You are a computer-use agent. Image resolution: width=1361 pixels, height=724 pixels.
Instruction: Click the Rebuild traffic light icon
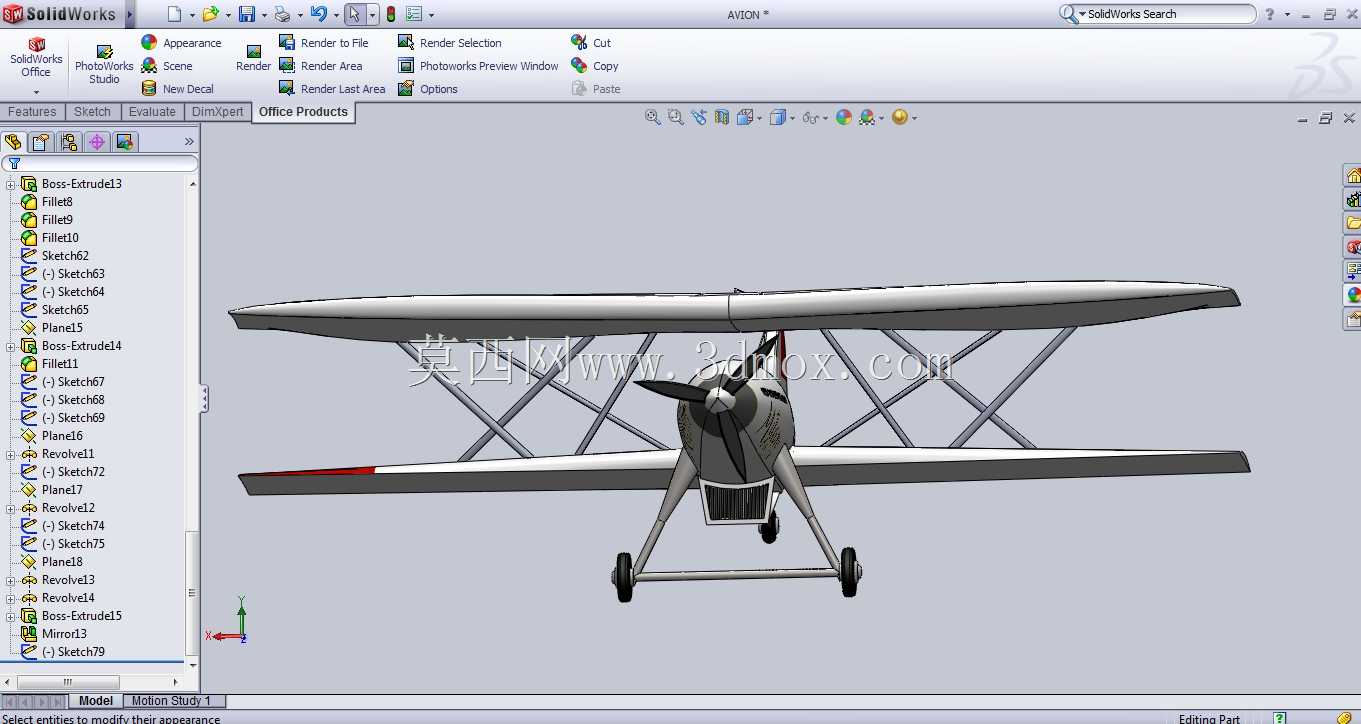click(391, 14)
